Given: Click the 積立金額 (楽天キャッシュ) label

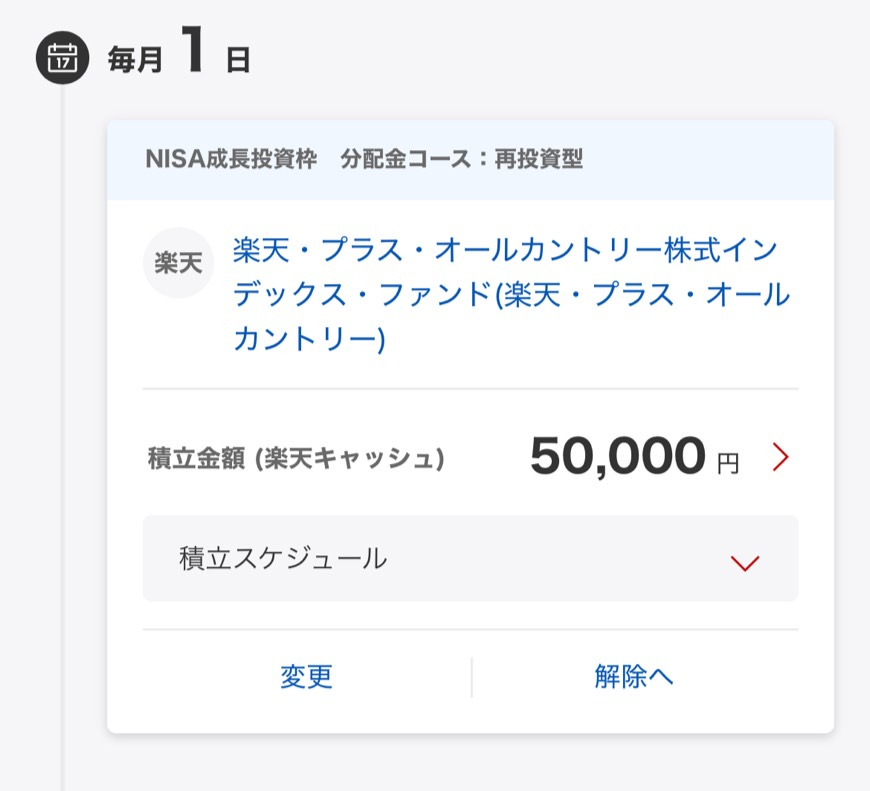Looking at the screenshot, I should pyautogui.click(x=296, y=459).
